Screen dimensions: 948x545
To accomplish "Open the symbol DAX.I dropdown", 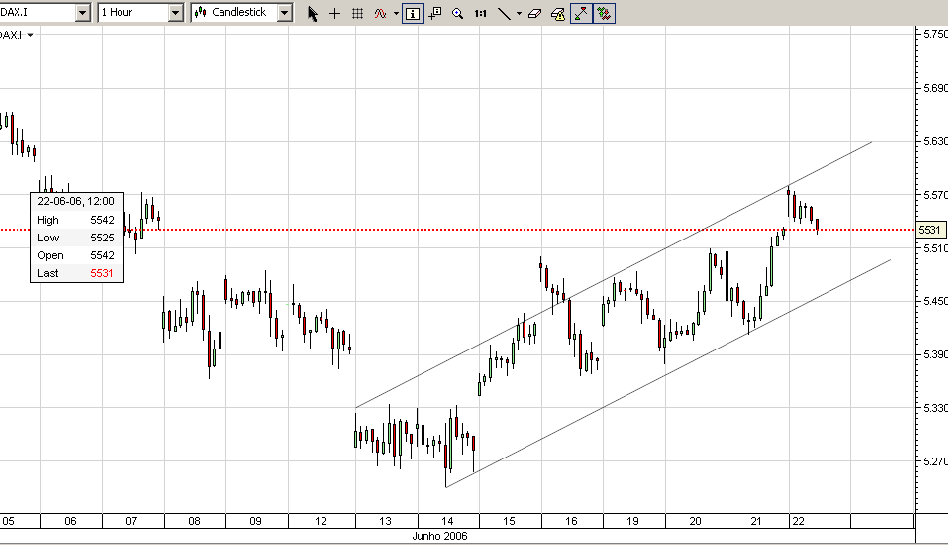I will 83,13.
